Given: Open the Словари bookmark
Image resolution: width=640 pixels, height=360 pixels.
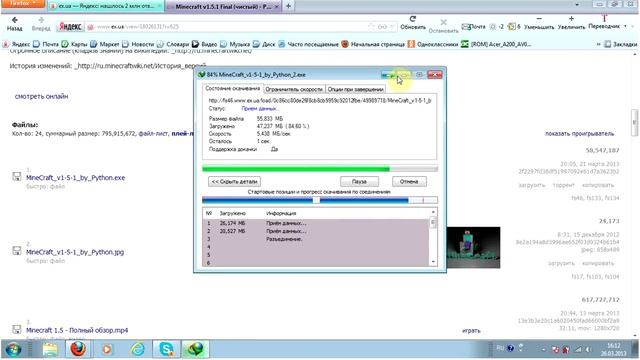Looking at the screenshot, I should 173,44.
